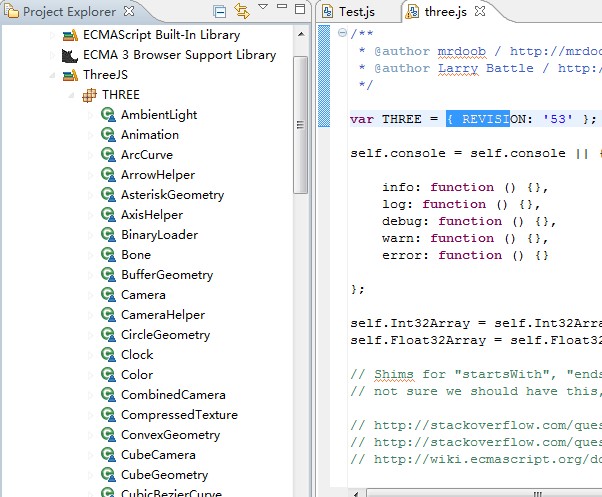Expand the Animation tree arrow

tap(91, 135)
